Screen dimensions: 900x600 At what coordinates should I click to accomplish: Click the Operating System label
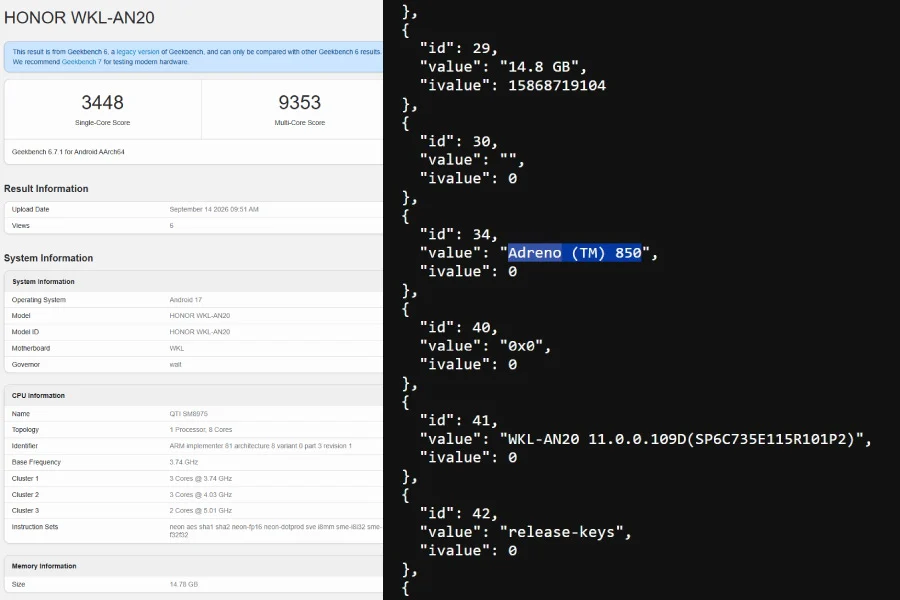click(38, 300)
